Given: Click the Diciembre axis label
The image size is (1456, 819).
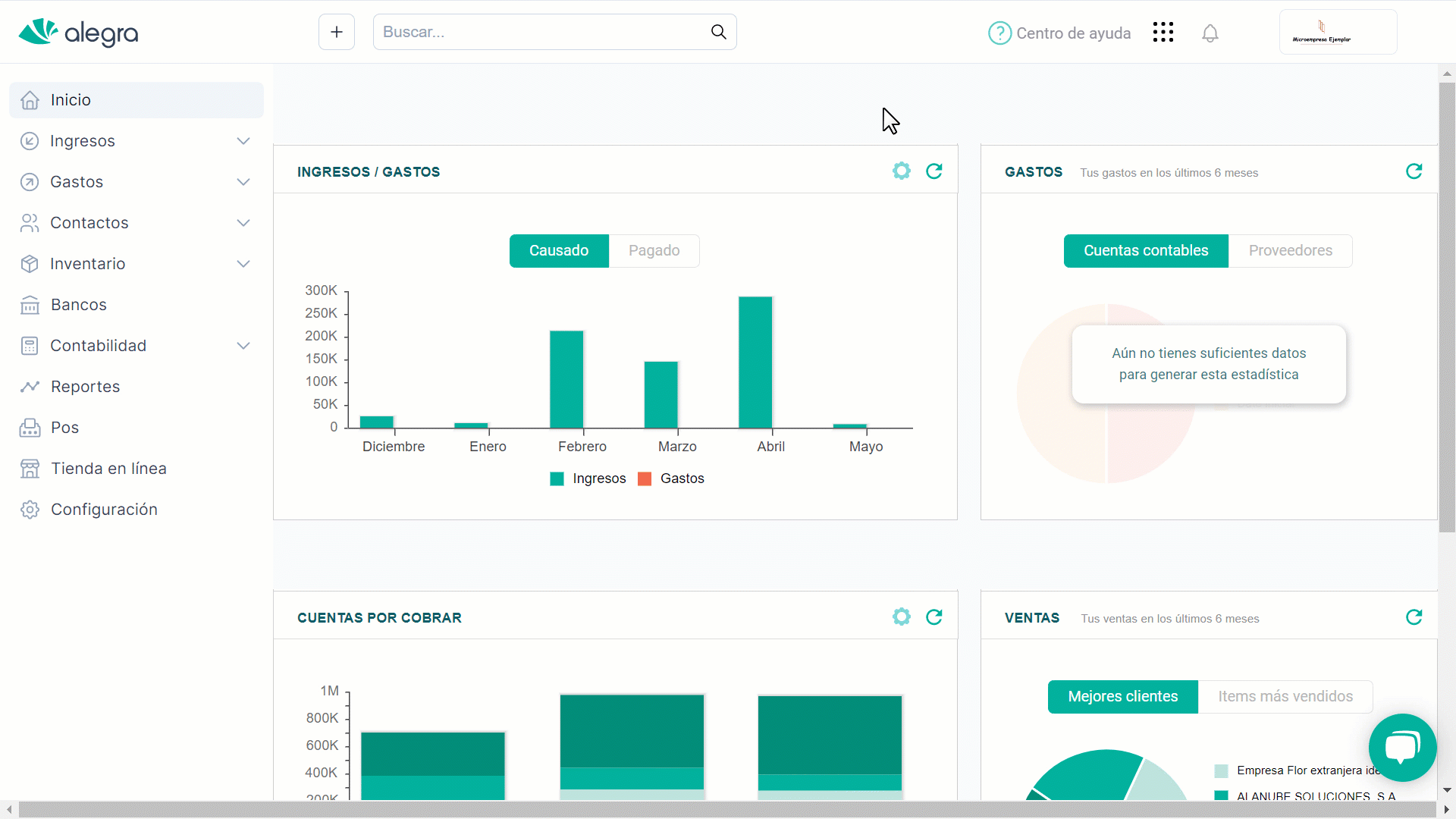Looking at the screenshot, I should pyautogui.click(x=394, y=447).
